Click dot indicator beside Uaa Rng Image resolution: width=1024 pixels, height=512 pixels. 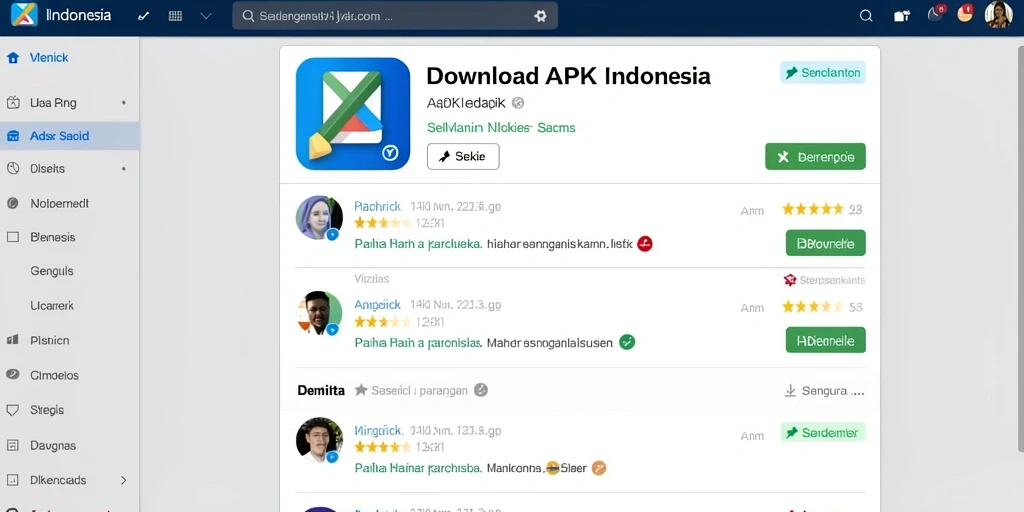(x=123, y=103)
